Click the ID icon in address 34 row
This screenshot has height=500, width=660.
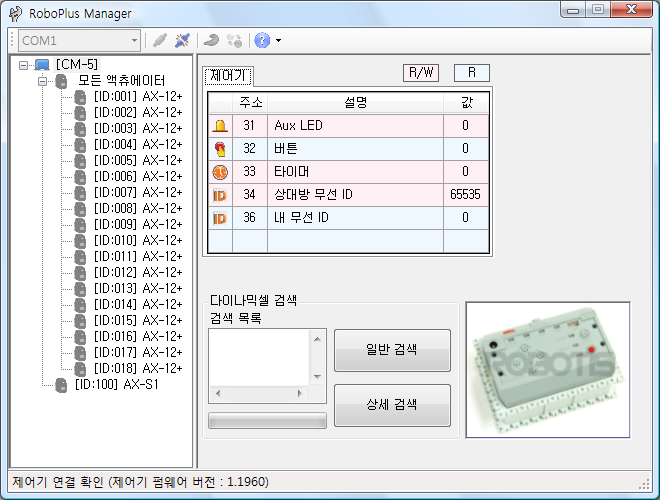coord(219,195)
